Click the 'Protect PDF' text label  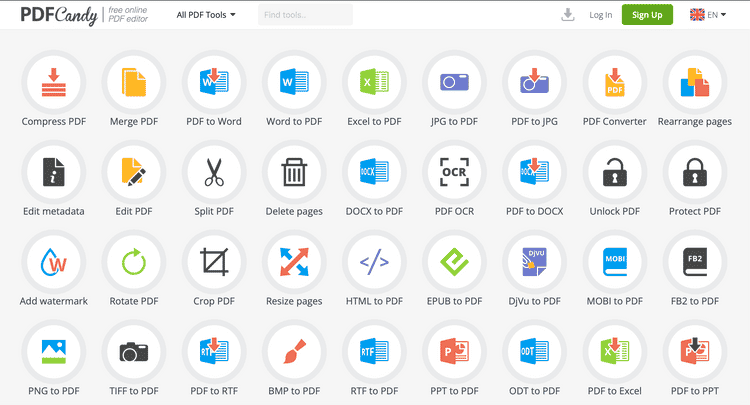click(x=695, y=211)
